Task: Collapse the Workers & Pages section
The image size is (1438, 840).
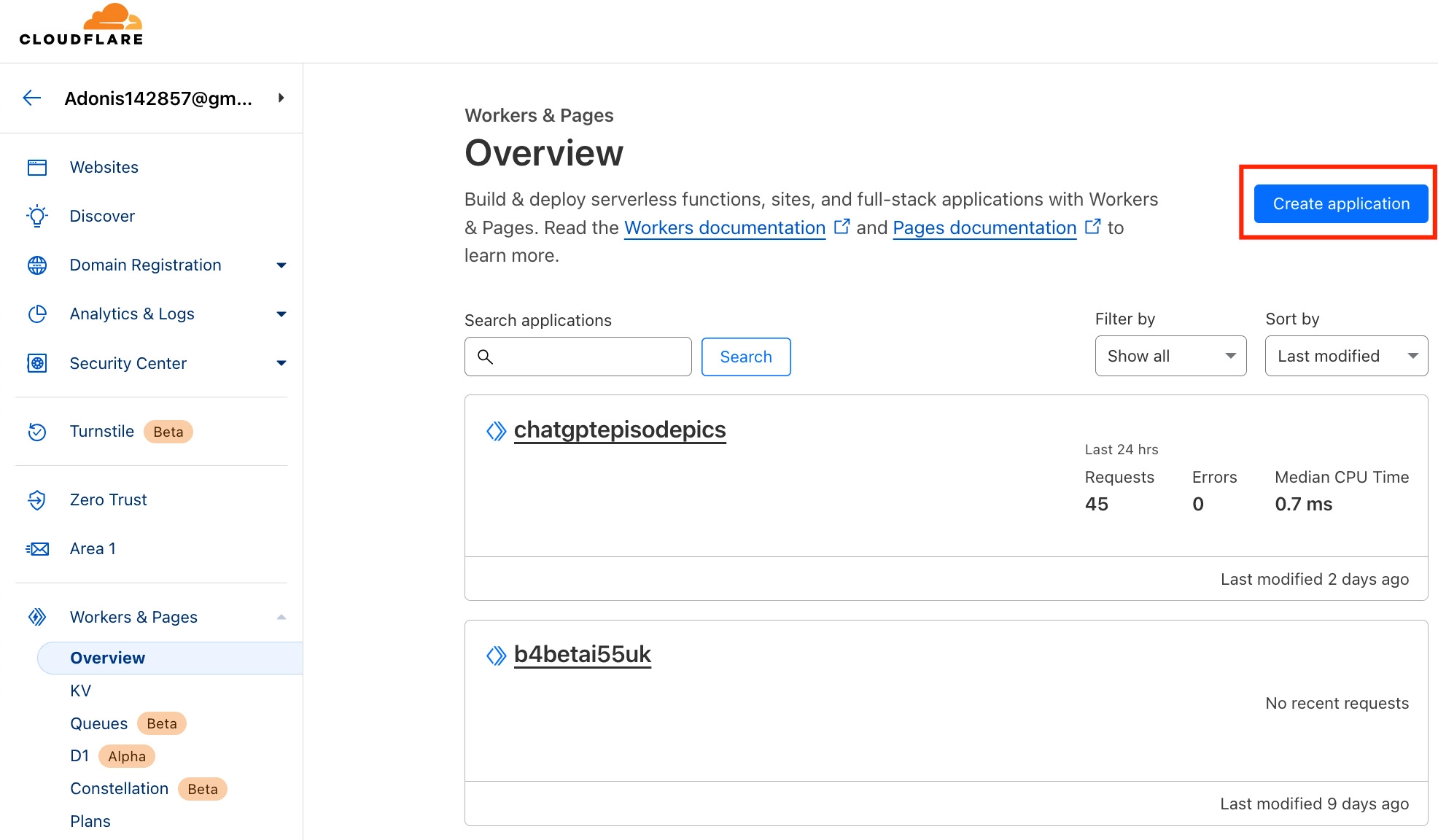Action: click(x=281, y=618)
